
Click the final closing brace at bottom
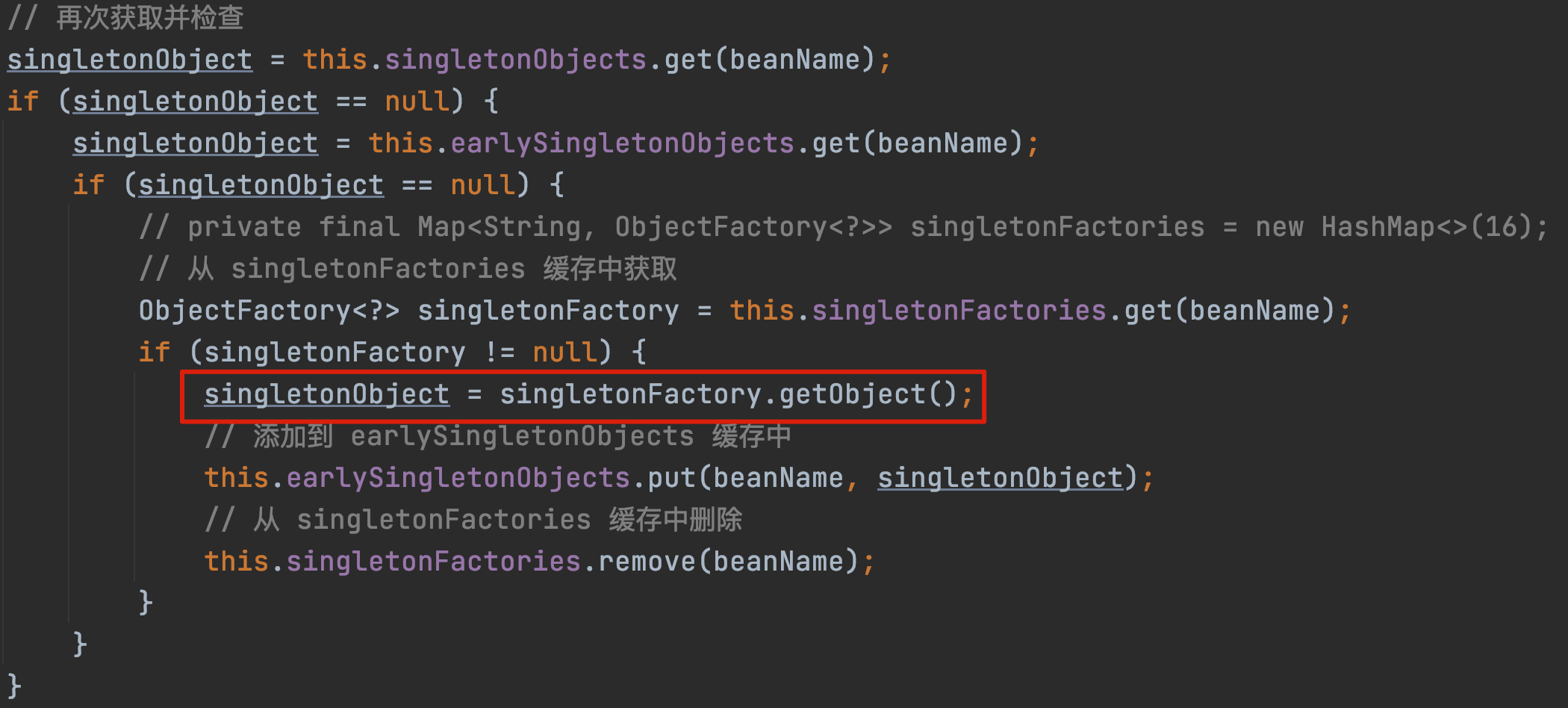[x=14, y=686]
